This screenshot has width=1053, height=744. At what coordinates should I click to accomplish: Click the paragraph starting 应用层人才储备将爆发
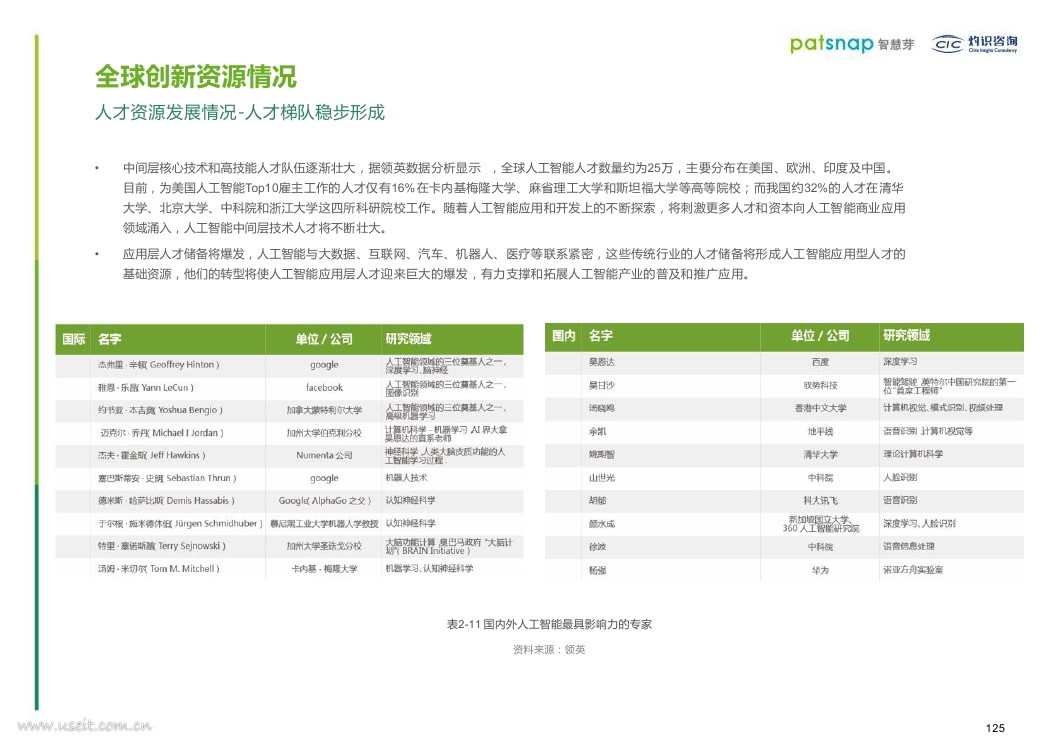click(514, 264)
